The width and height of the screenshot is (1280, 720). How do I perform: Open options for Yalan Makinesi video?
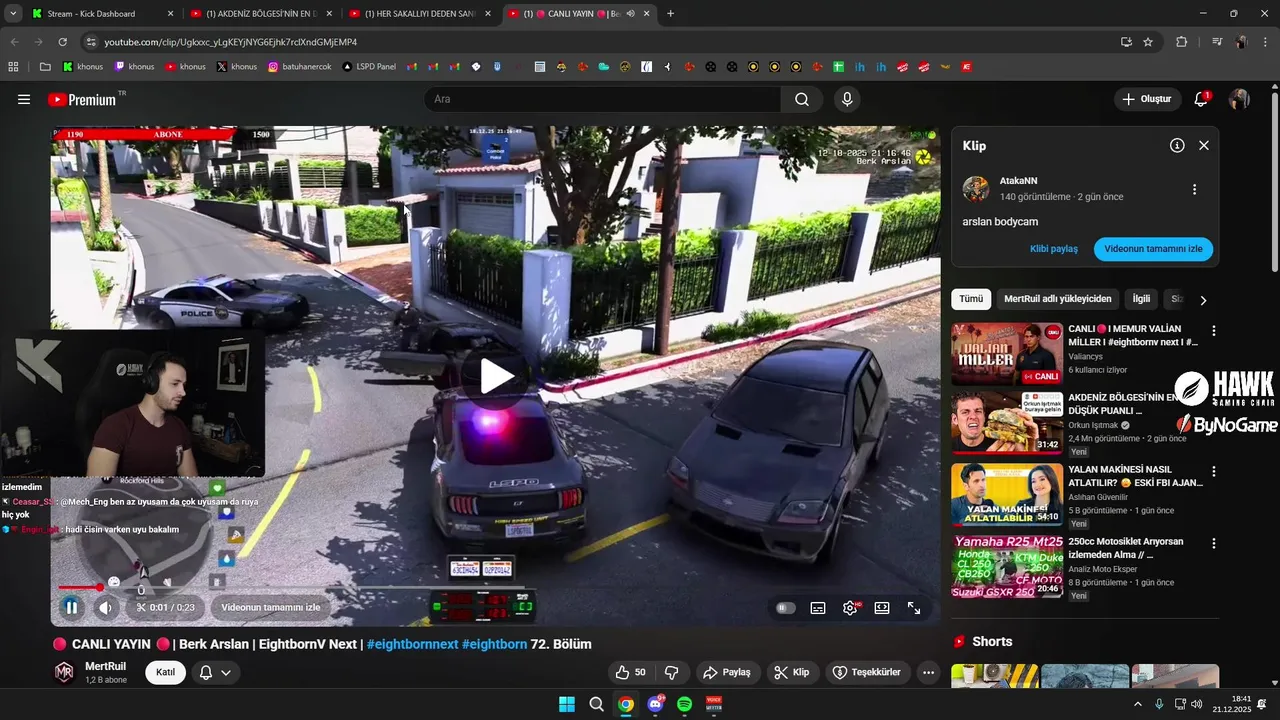pyautogui.click(x=1214, y=470)
